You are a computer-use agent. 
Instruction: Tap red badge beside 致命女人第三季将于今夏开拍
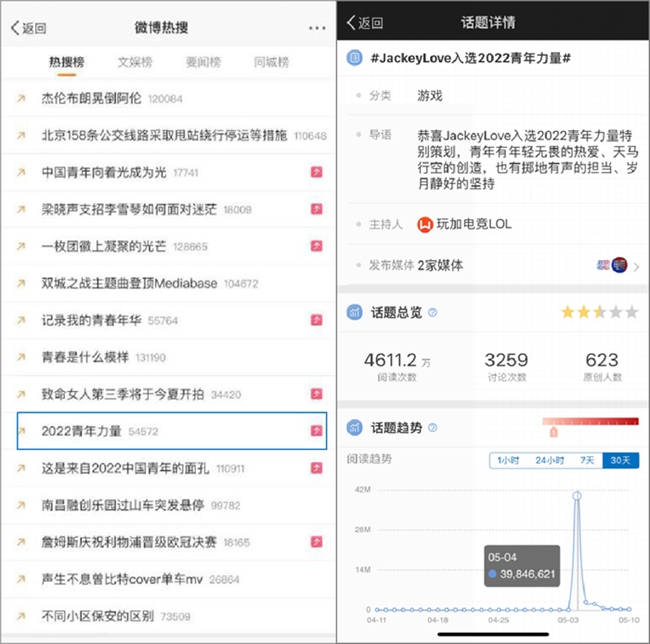(x=317, y=394)
